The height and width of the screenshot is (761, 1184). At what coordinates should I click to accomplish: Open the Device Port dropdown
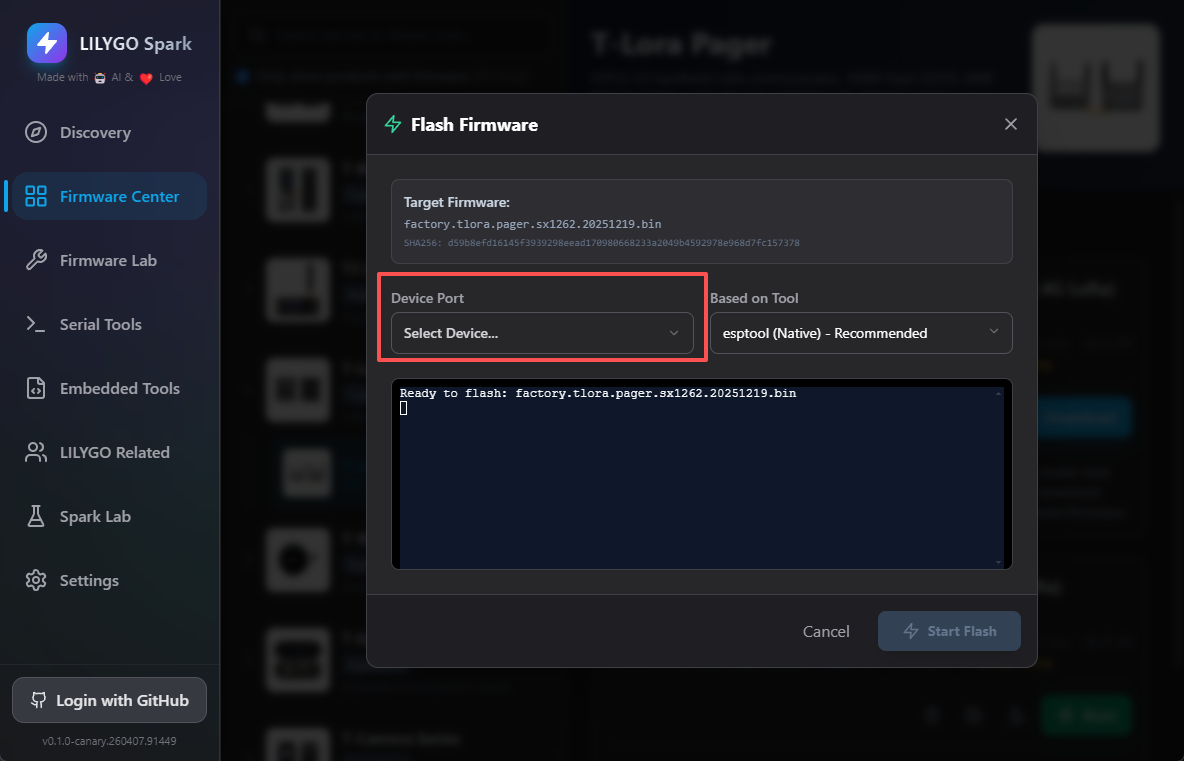tap(541, 333)
